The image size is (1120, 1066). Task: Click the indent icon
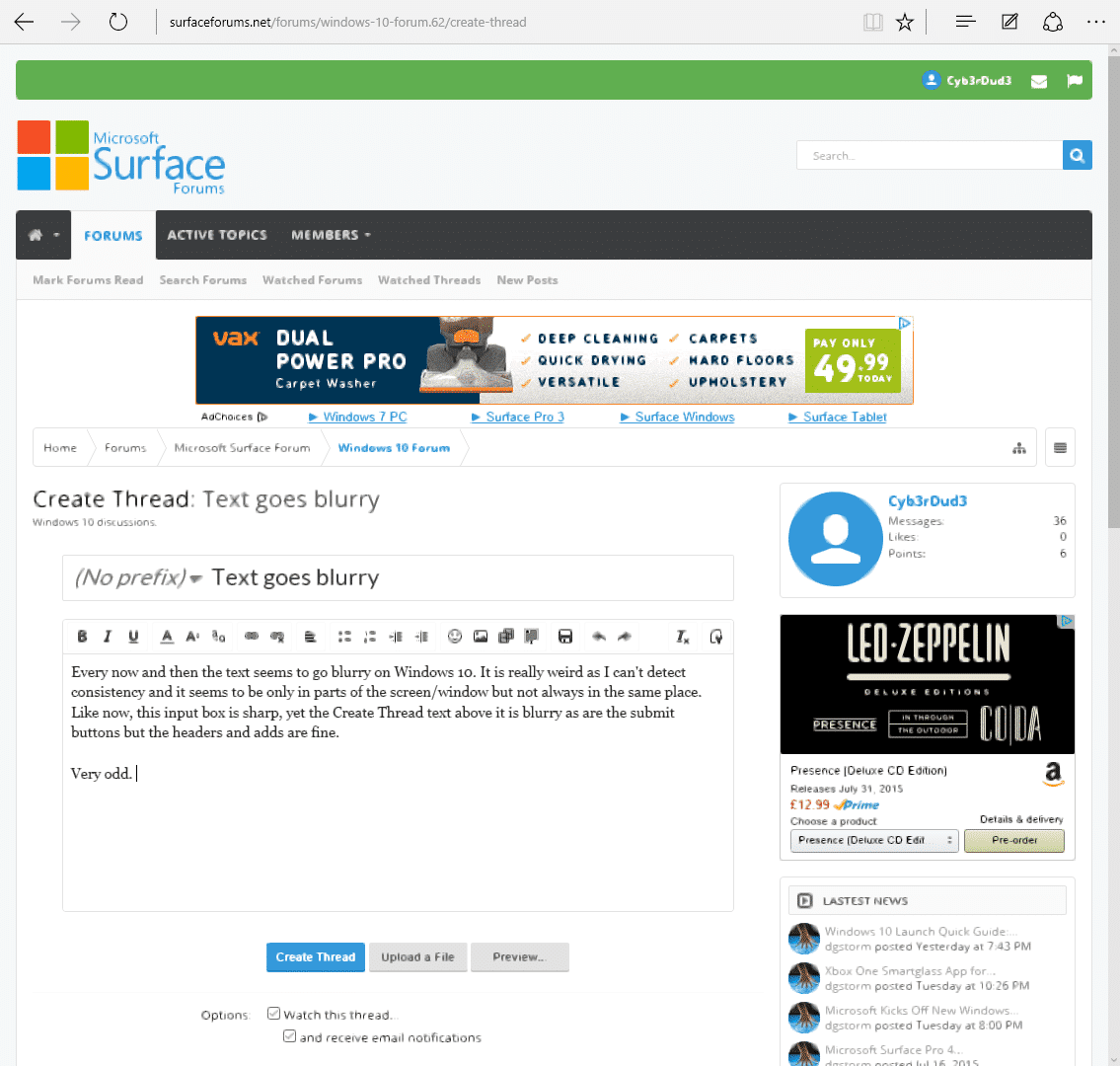421,636
